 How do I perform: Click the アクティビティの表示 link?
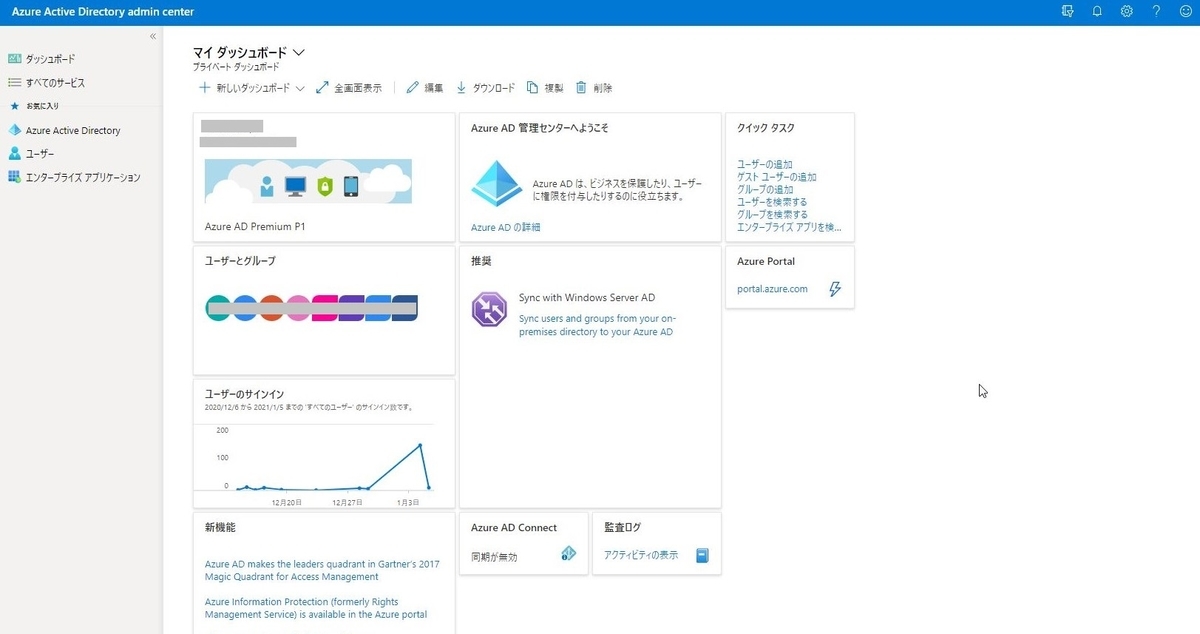(641, 555)
